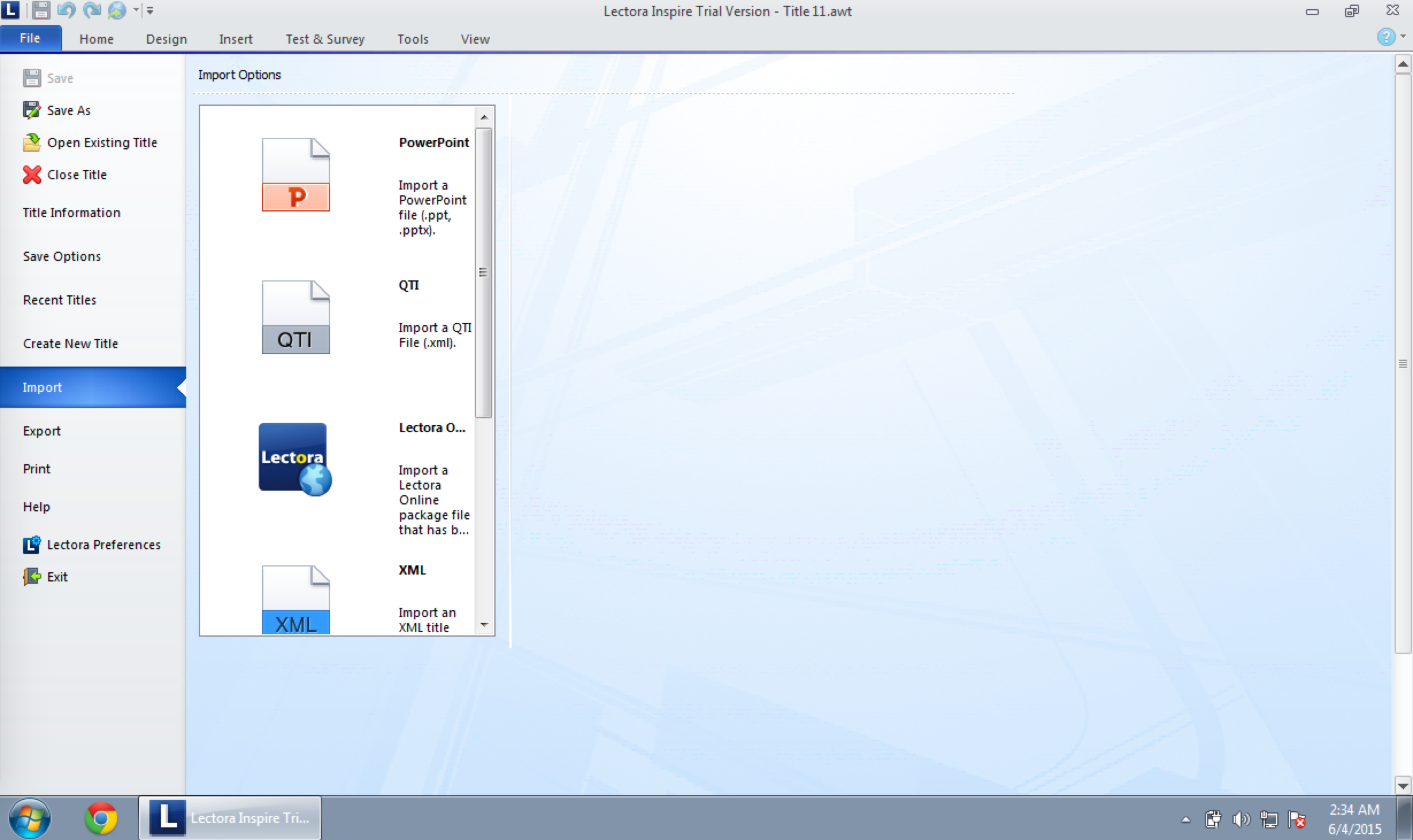Click the main pane vertical scrollbar thumb
The height and width of the screenshot is (840, 1413).
[1403, 363]
